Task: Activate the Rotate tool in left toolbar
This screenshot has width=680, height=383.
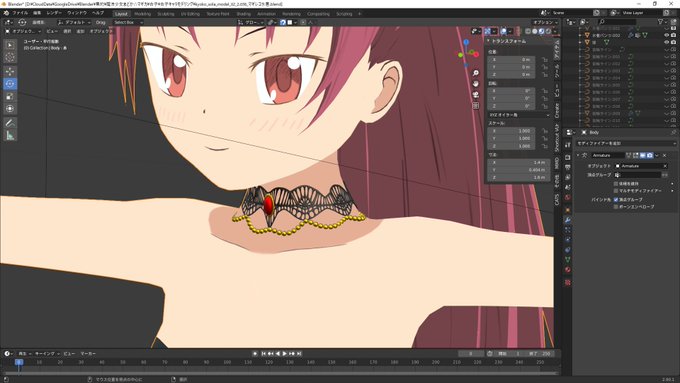Action: tap(10, 83)
